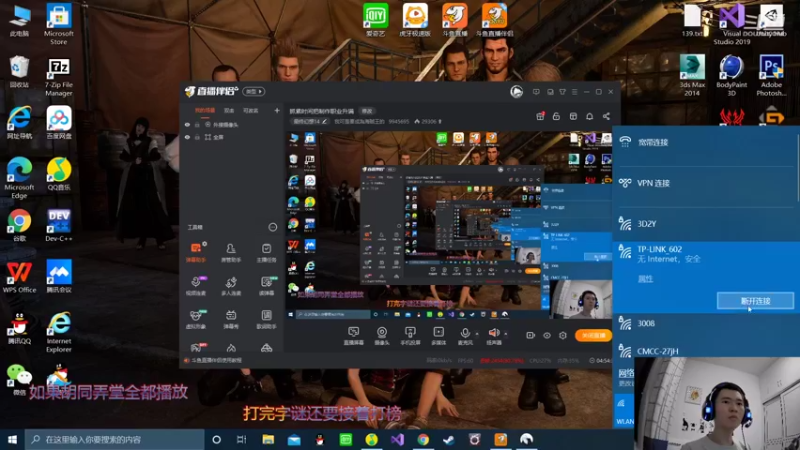The image size is (800, 450).
Task: Switch to the second scene tab
Action: tap(229, 110)
